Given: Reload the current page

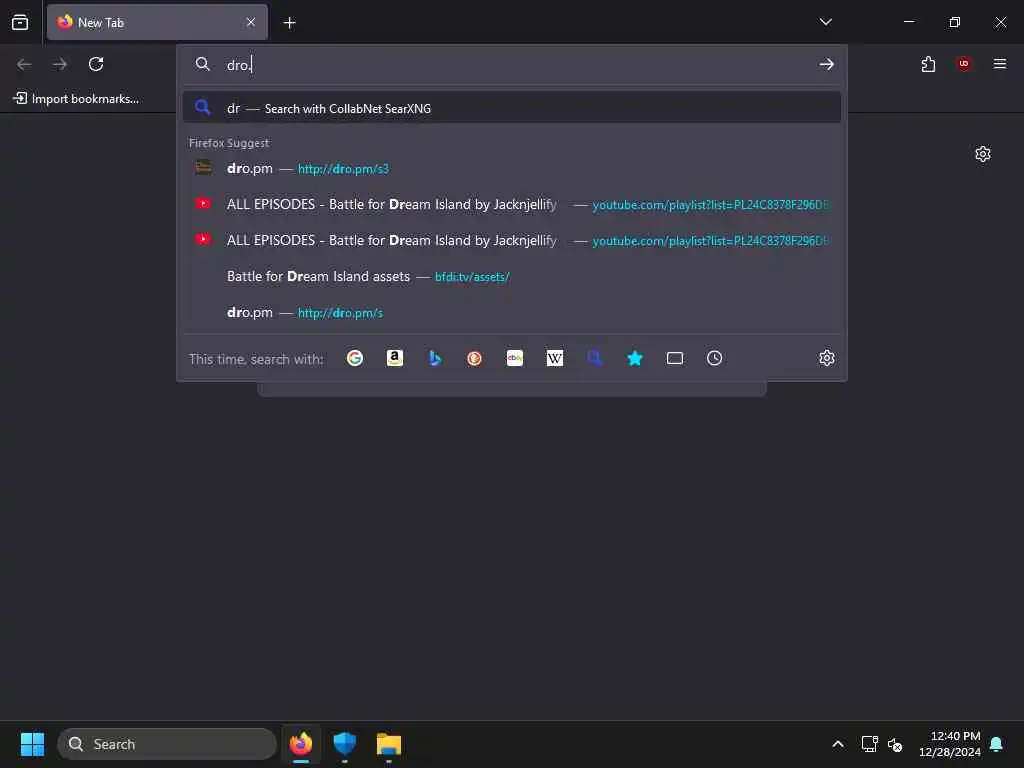Looking at the screenshot, I should (x=96, y=64).
